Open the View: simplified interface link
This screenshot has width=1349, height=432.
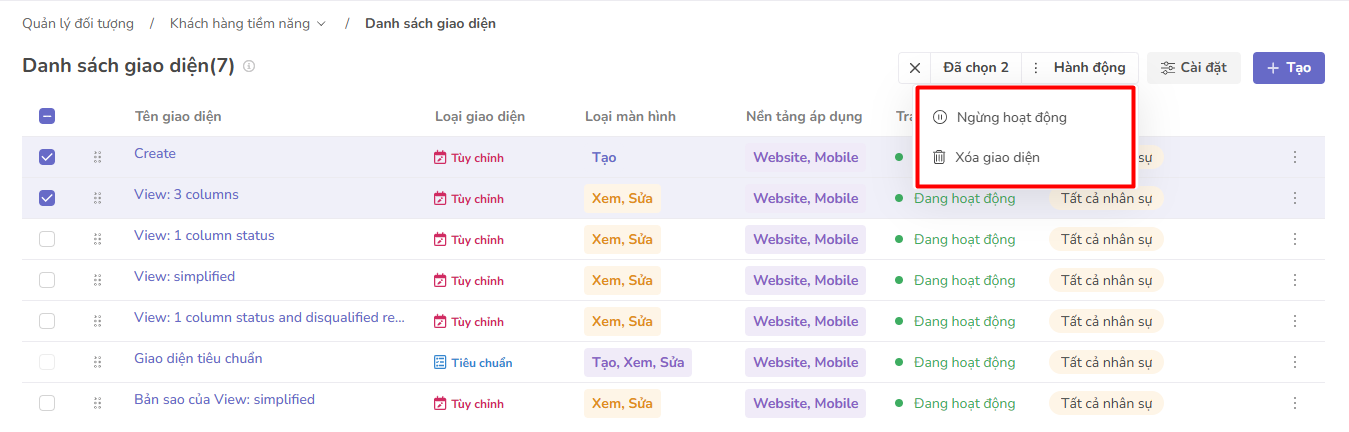pos(185,276)
